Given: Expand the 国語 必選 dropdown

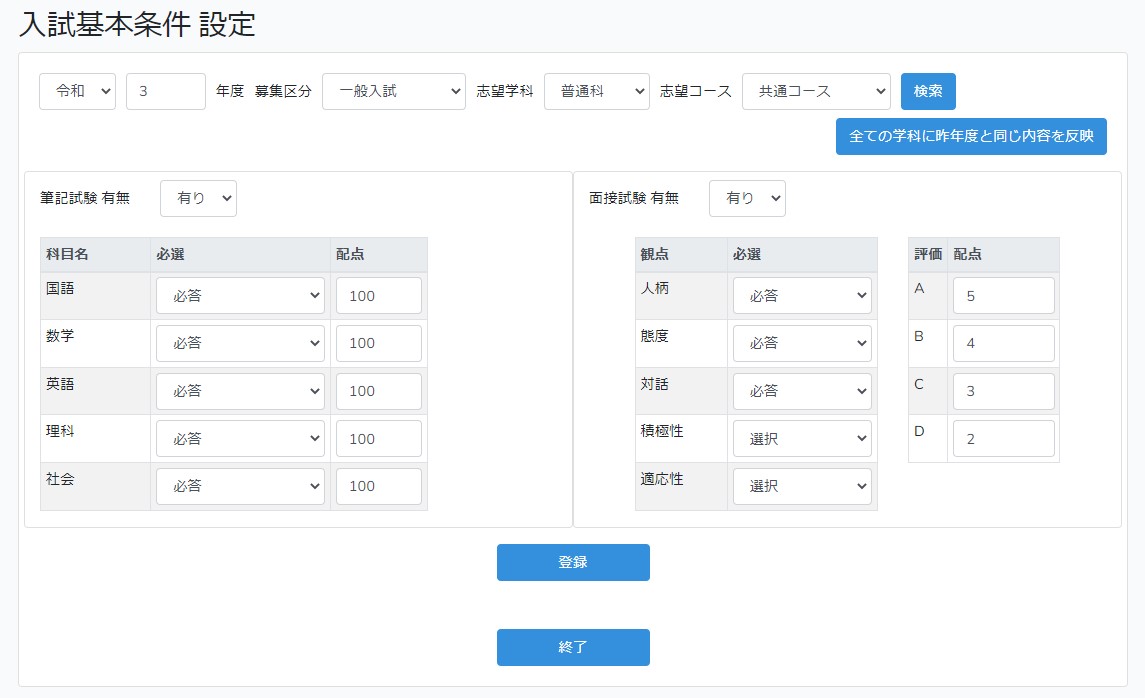Looking at the screenshot, I should (x=240, y=296).
